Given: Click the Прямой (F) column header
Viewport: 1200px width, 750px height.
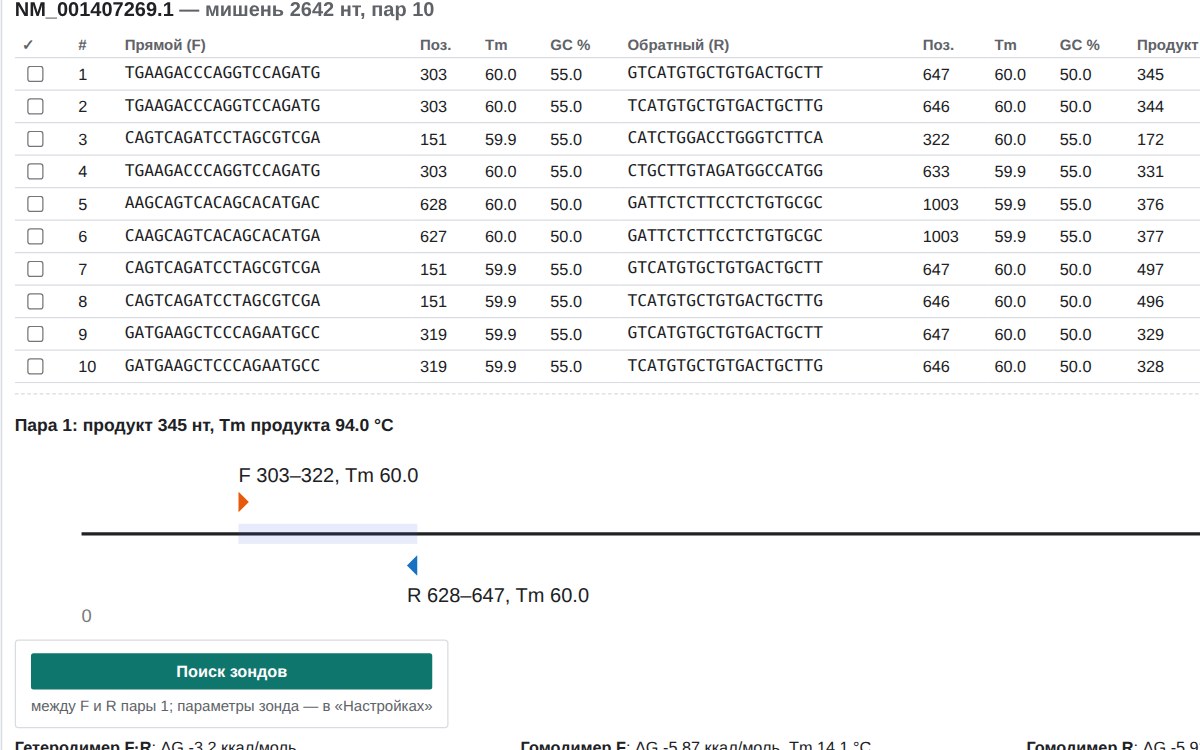Looking at the screenshot, I should pos(165,45).
